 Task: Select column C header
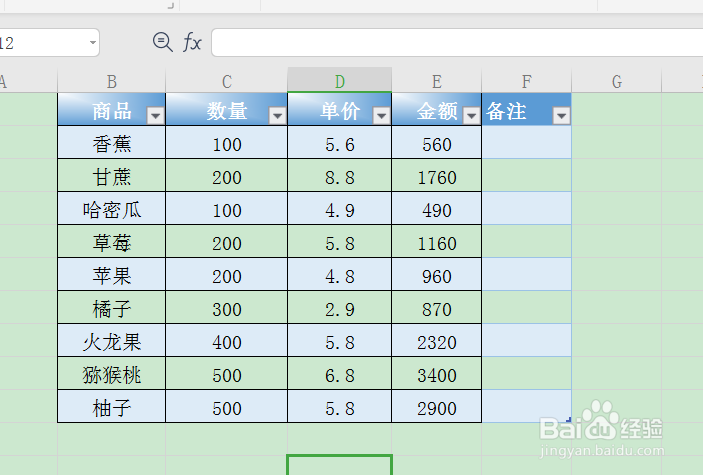pyautogui.click(x=226, y=81)
